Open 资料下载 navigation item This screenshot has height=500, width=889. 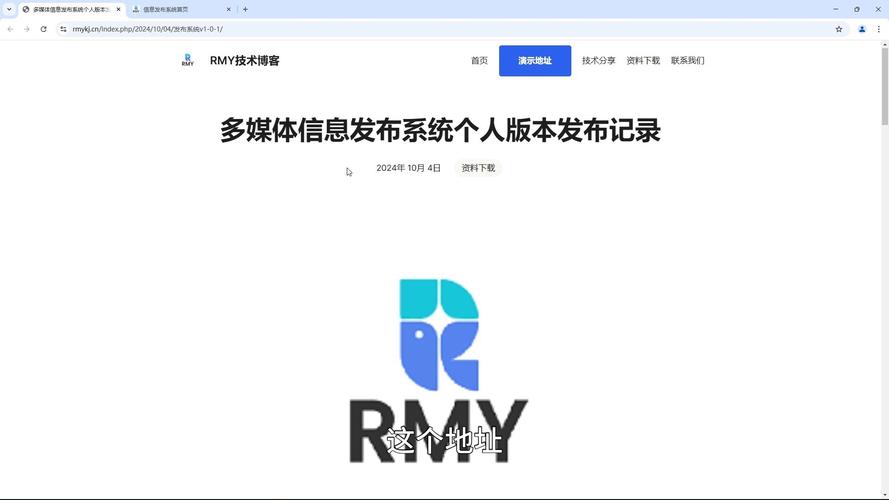click(x=643, y=61)
